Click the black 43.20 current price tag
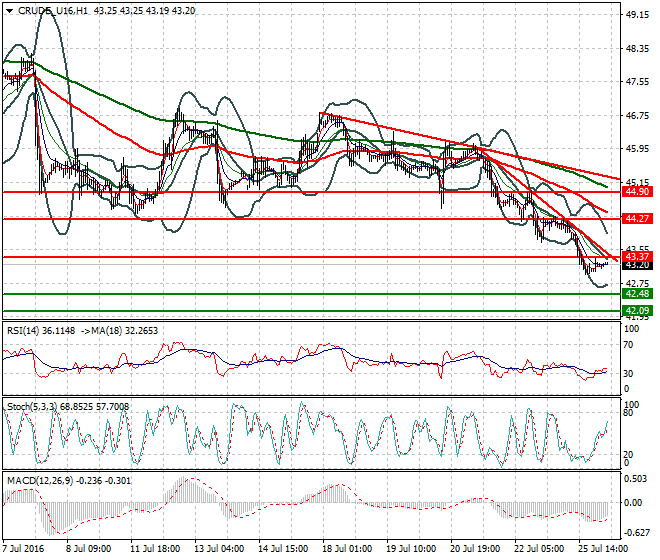 (x=637, y=266)
